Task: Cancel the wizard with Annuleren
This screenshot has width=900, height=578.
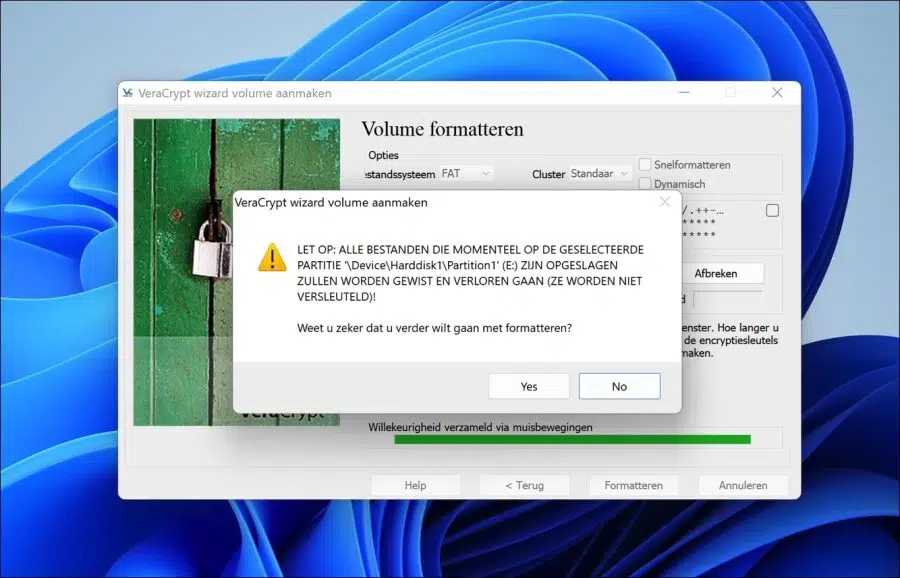Action: 743,486
